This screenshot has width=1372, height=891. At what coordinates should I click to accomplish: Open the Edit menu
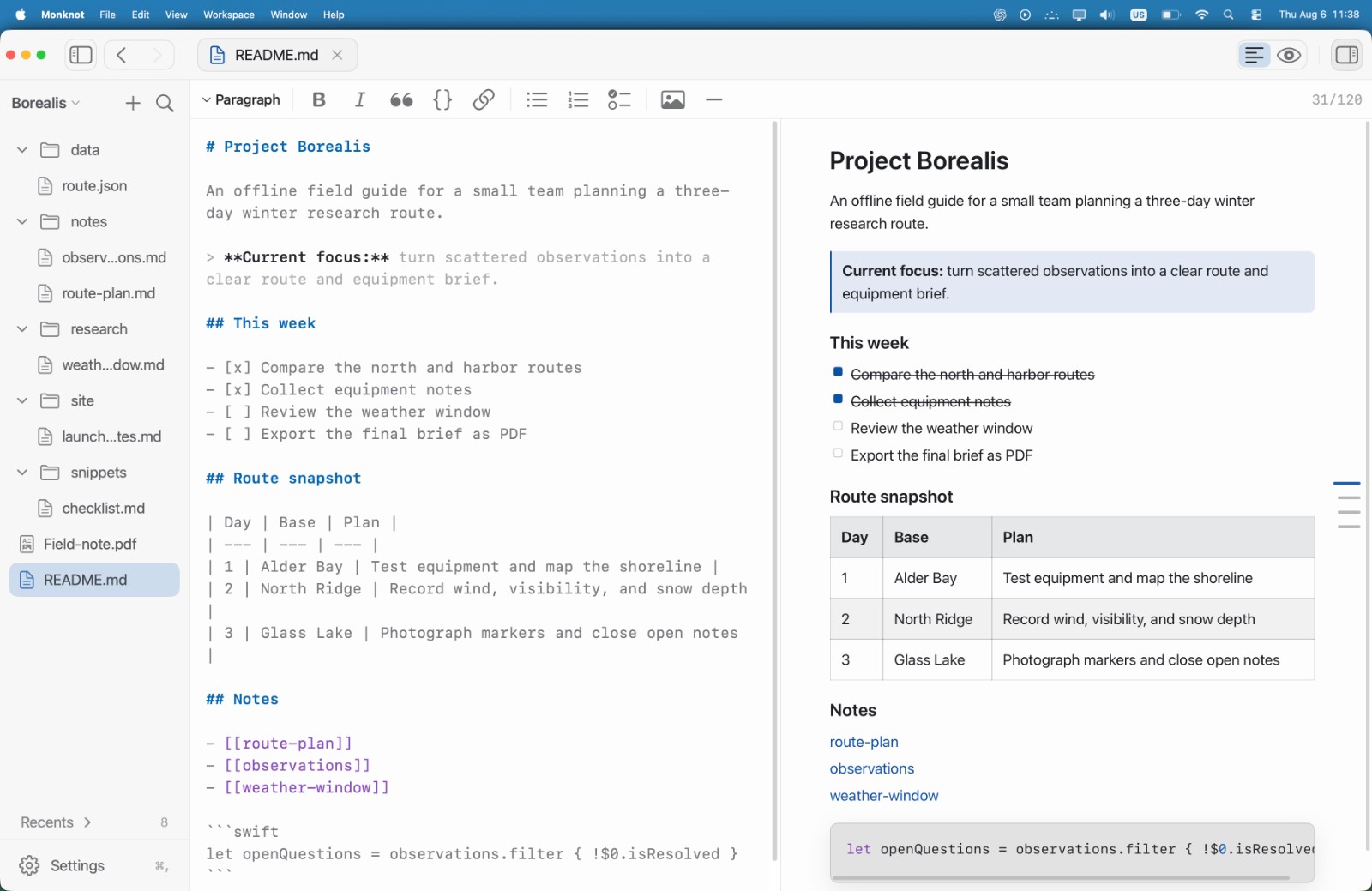(x=141, y=15)
